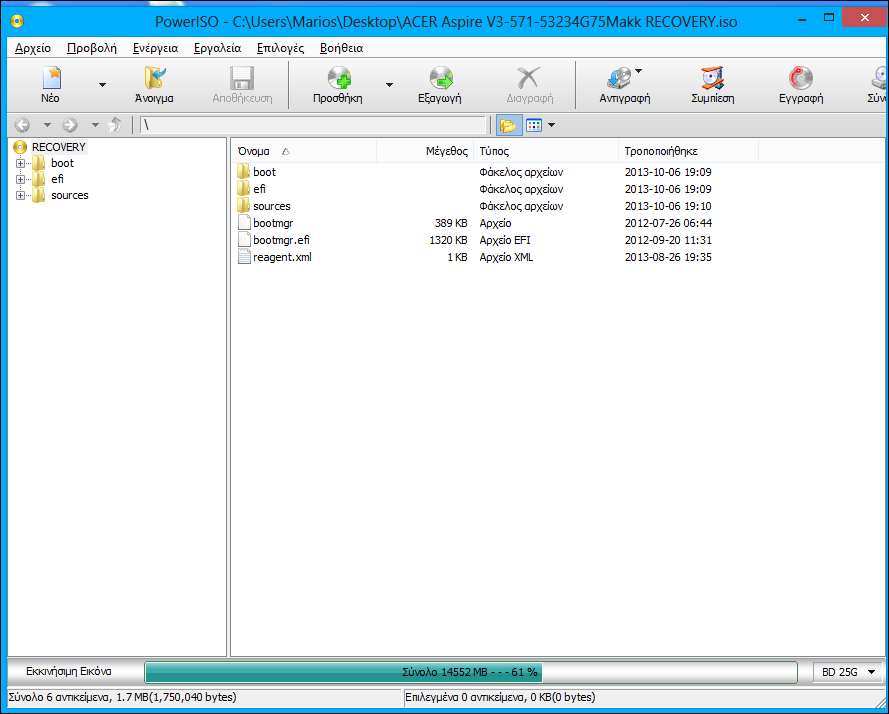Click the Εγγραφή burn icon
The width and height of the screenshot is (889, 714).
pos(801,78)
